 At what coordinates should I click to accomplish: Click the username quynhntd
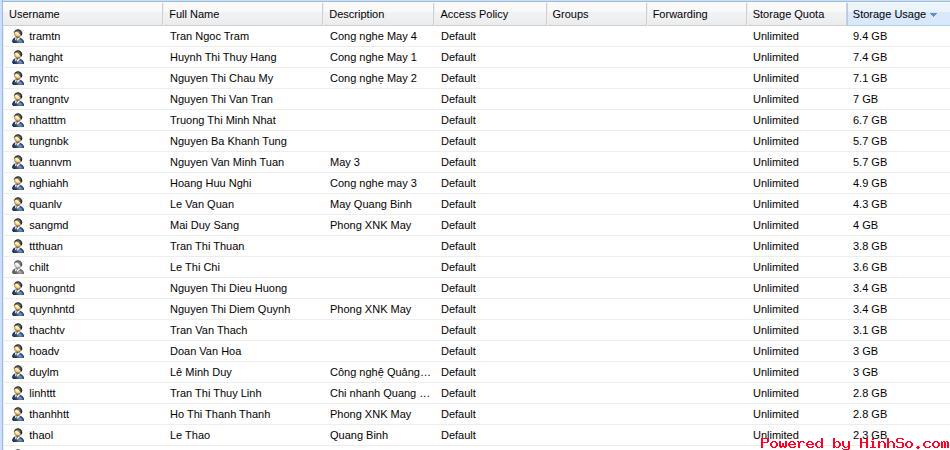(x=52, y=309)
